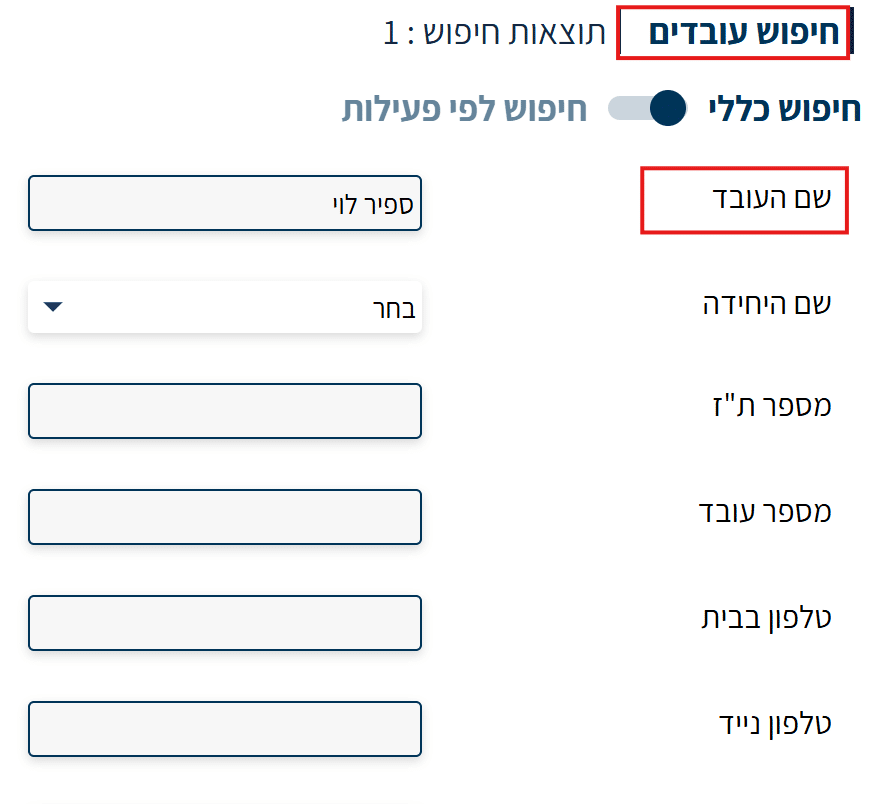Focus the 'מספר עובד' input field

coord(225,517)
